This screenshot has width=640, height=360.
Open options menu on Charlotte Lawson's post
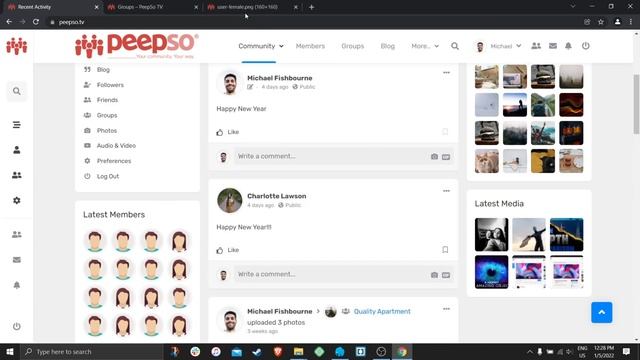click(446, 191)
